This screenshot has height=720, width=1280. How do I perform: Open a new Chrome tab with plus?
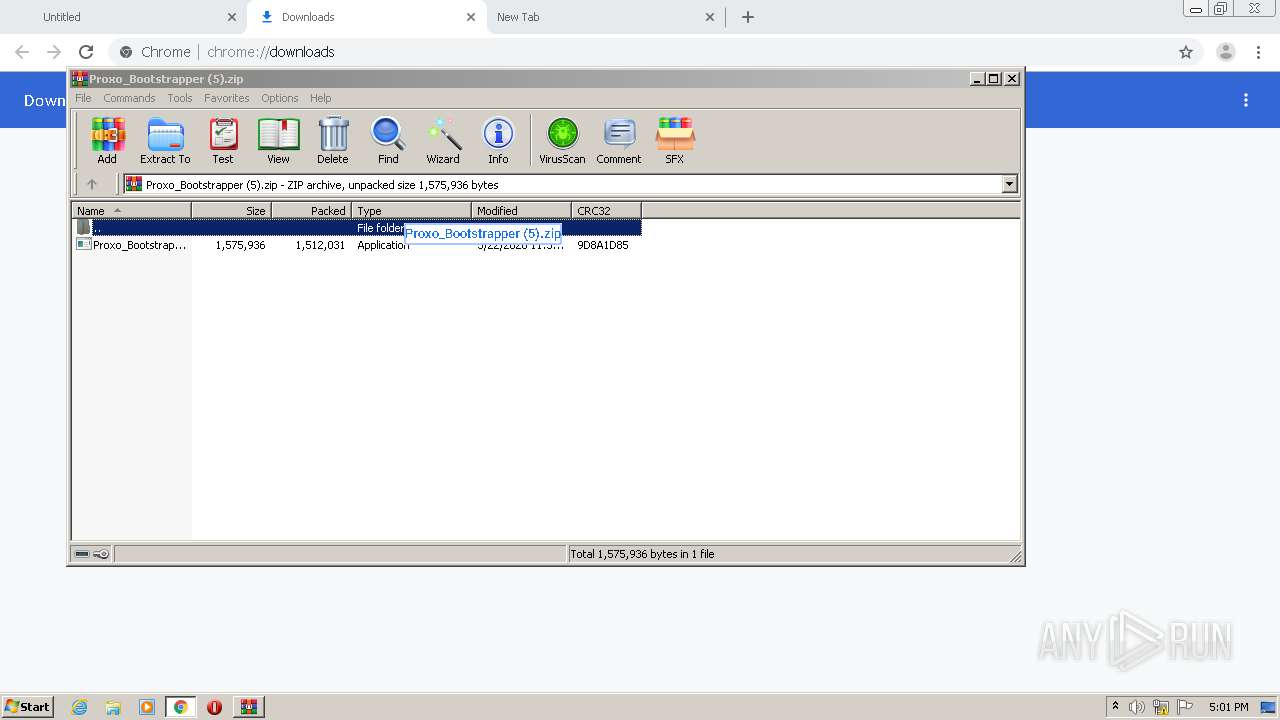point(748,17)
